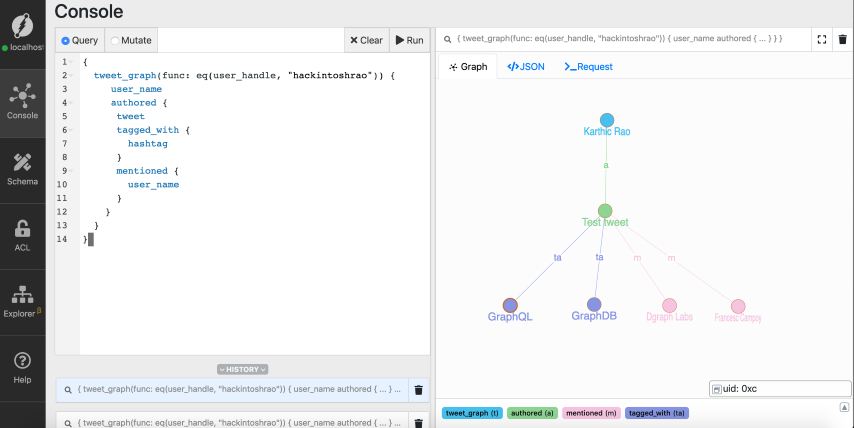Toggle the tagged_with legend label
This screenshot has height=428, width=854.
click(657, 412)
